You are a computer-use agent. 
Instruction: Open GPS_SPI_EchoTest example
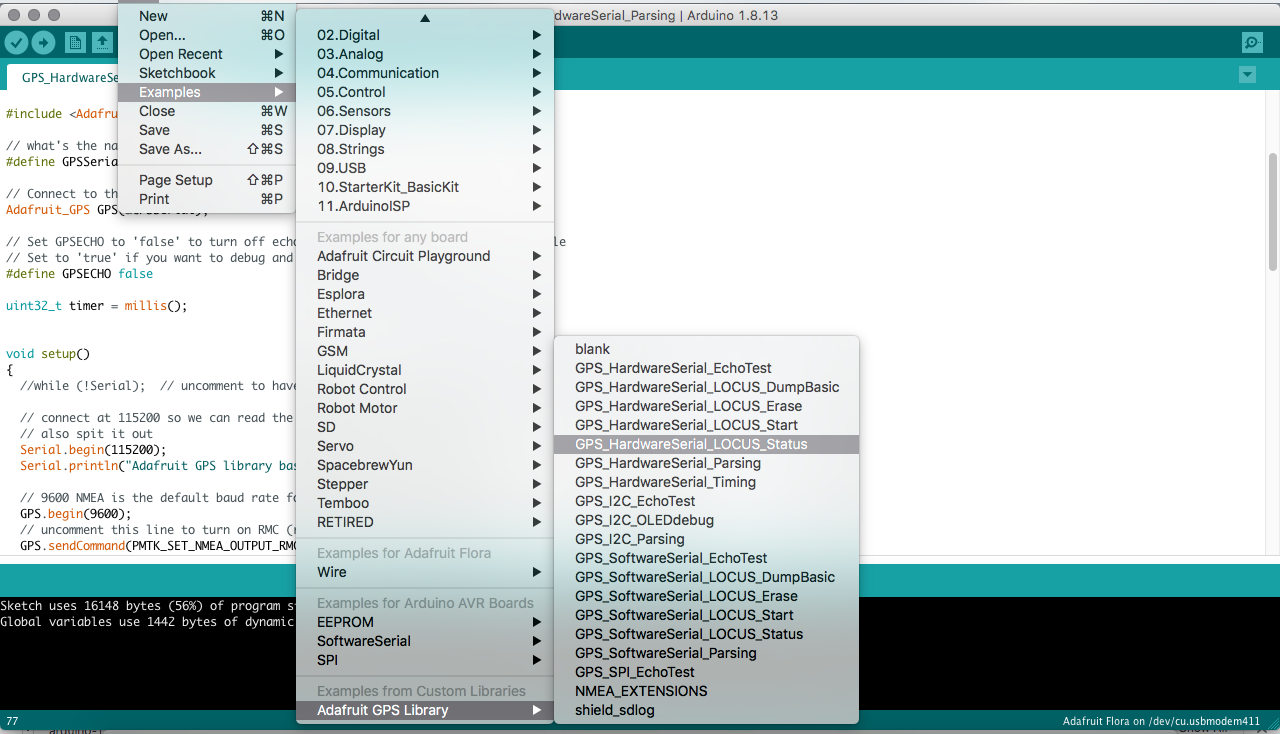point(706,672)
